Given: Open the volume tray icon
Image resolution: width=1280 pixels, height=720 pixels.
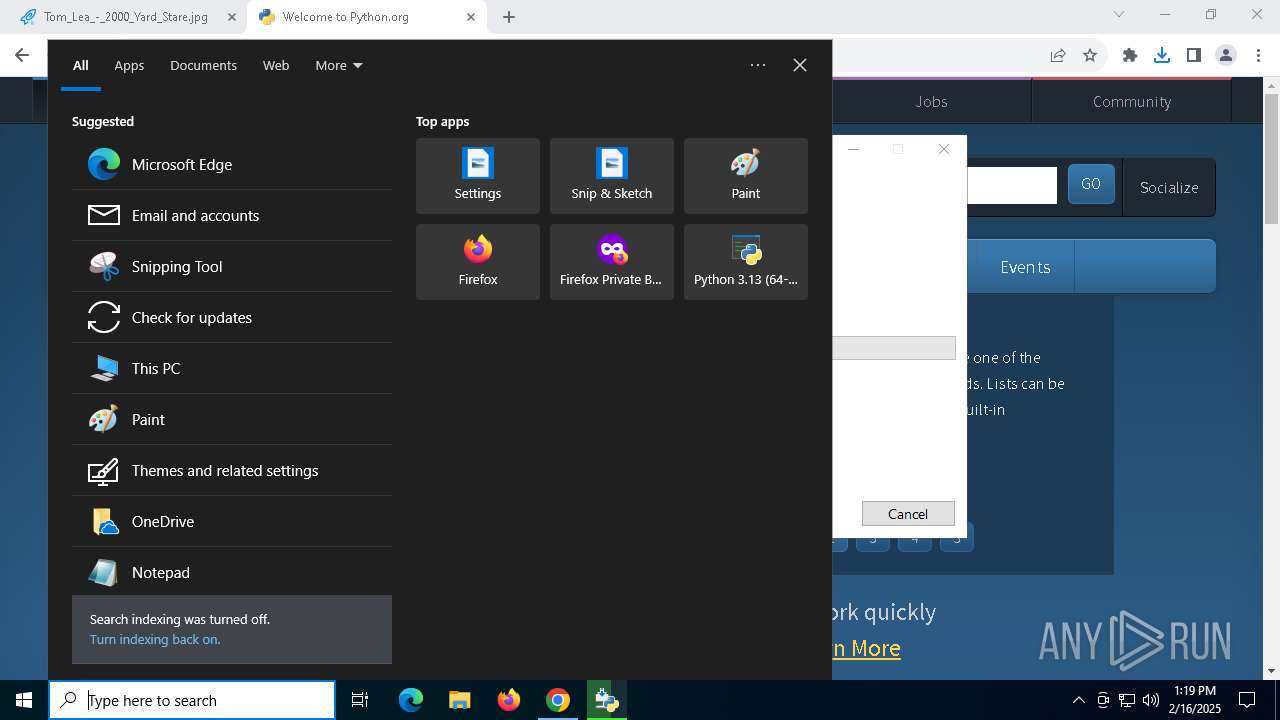Looking at the screenshot, I should [1151, 700].
